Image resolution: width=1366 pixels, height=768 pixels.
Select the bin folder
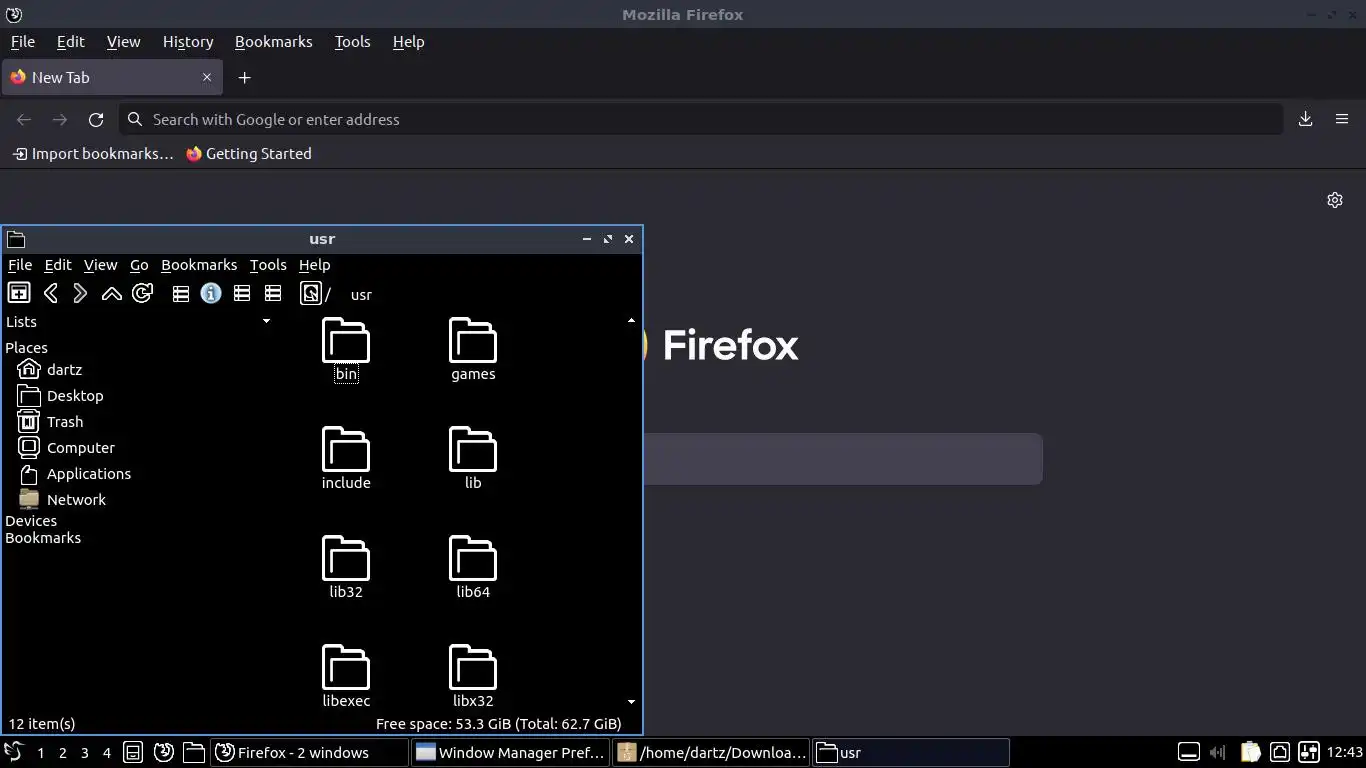coord(346,350)
